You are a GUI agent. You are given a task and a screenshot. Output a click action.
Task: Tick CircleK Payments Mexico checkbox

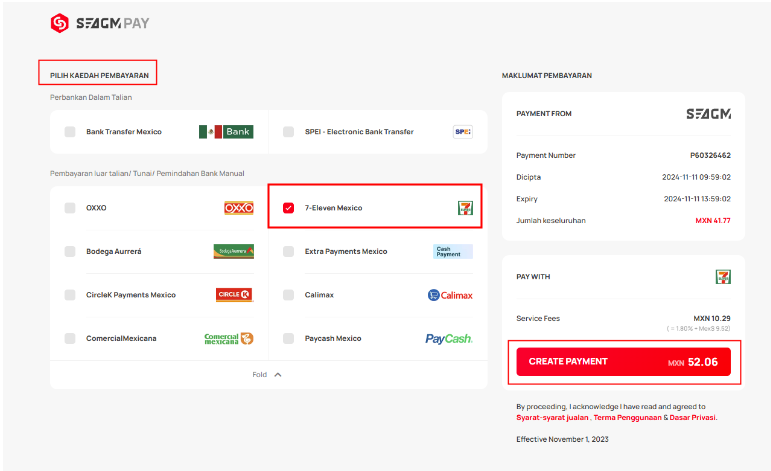pos(70,294)
